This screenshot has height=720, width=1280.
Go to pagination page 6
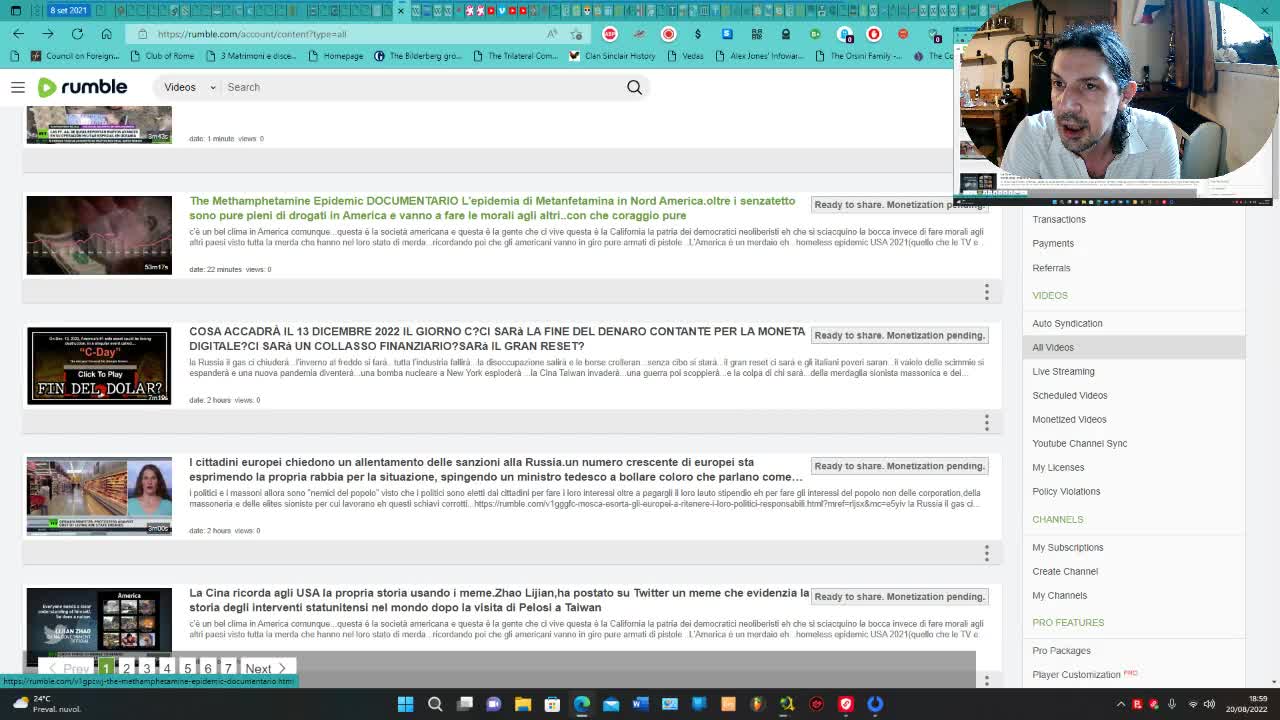[208, 668]
